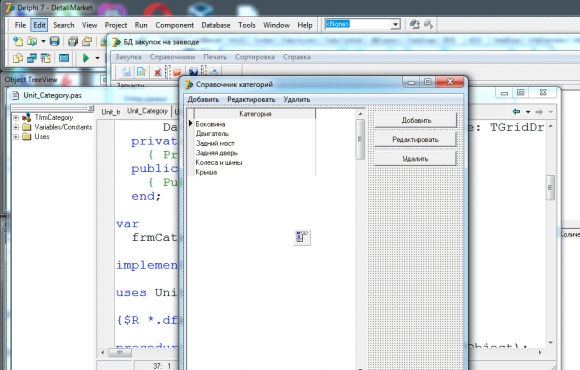Viewport: 580px width, 370px height.
Task: Click the green Run arrow icon
Action: tap(86, 58)
